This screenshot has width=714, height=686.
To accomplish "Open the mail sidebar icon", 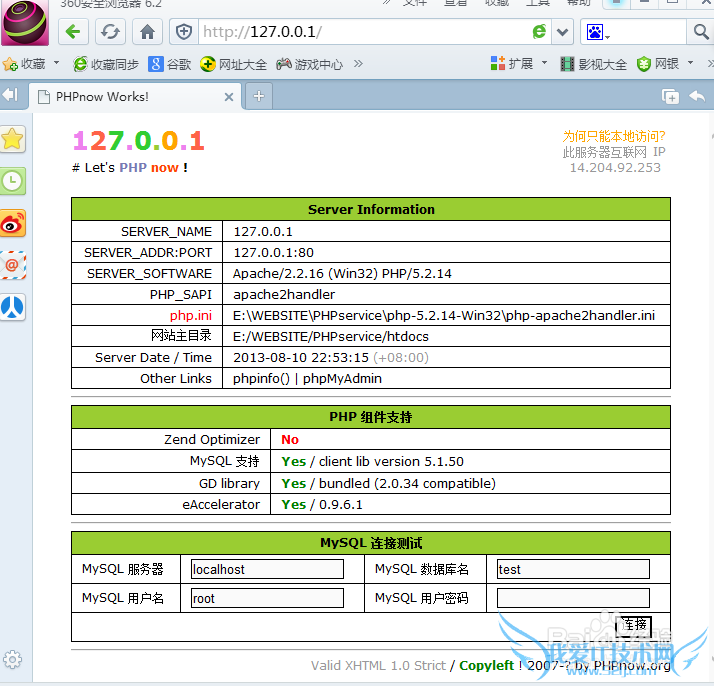I will [12, 266].
